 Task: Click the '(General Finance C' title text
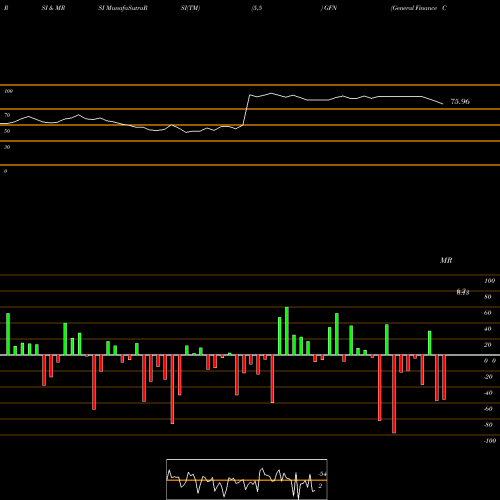click(x=419, y=8)
